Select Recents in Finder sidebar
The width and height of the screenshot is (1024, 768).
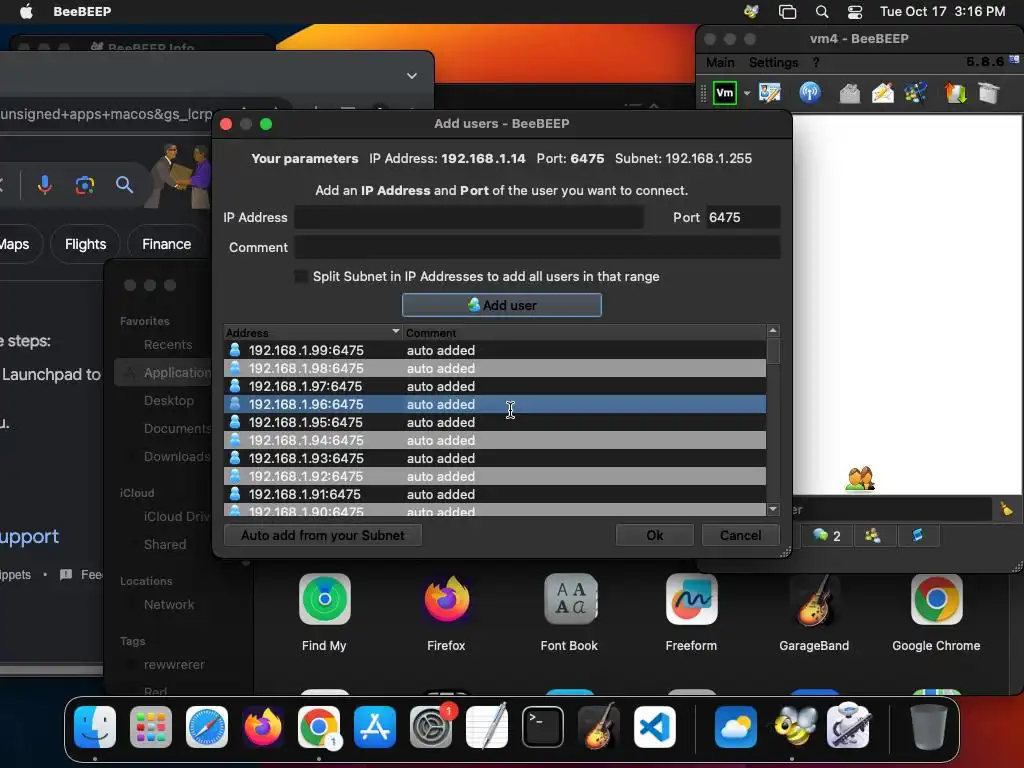(168, 345)
